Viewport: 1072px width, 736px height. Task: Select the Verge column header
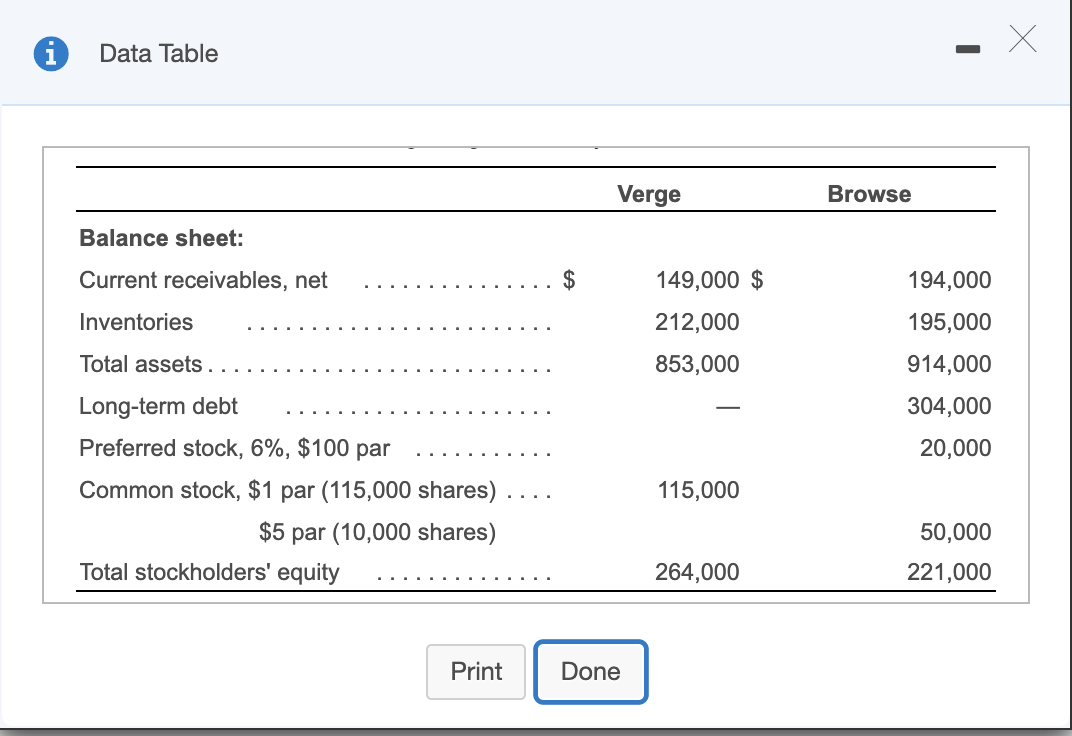[x=649, y=194]
